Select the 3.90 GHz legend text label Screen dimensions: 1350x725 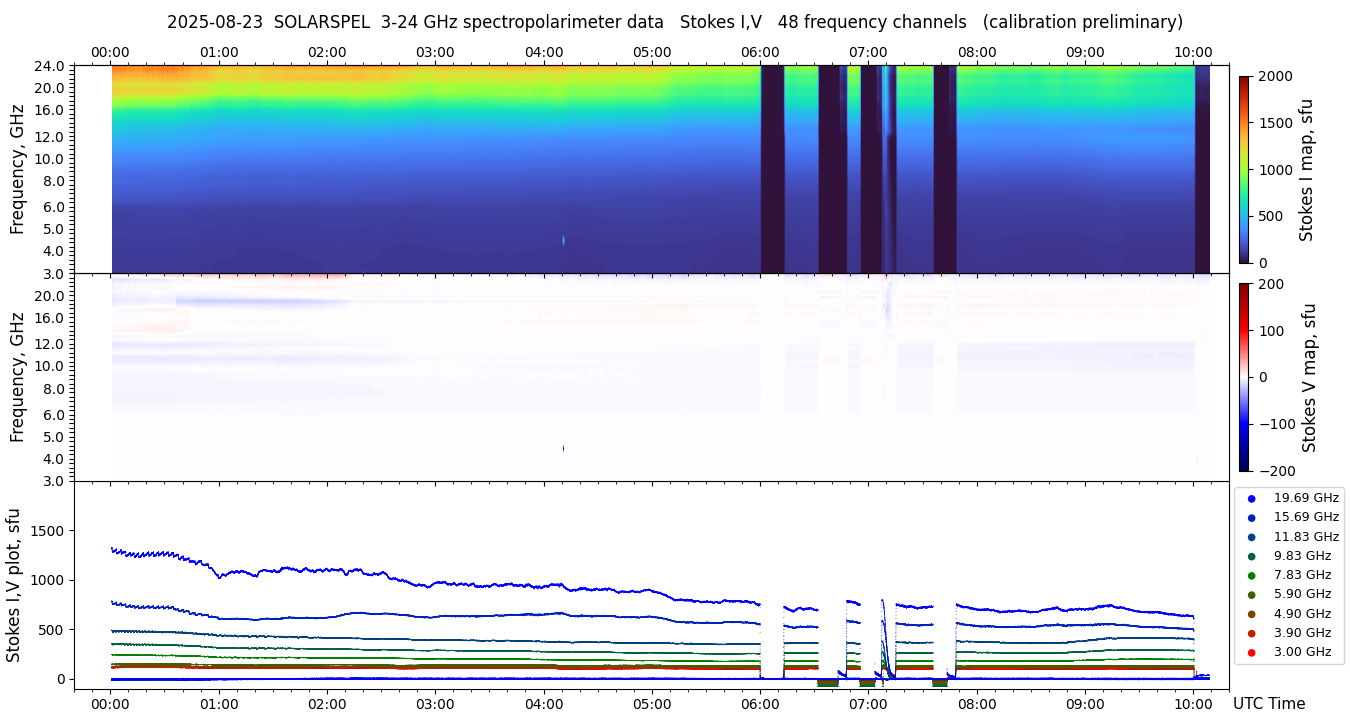[x=1302, y=633]
